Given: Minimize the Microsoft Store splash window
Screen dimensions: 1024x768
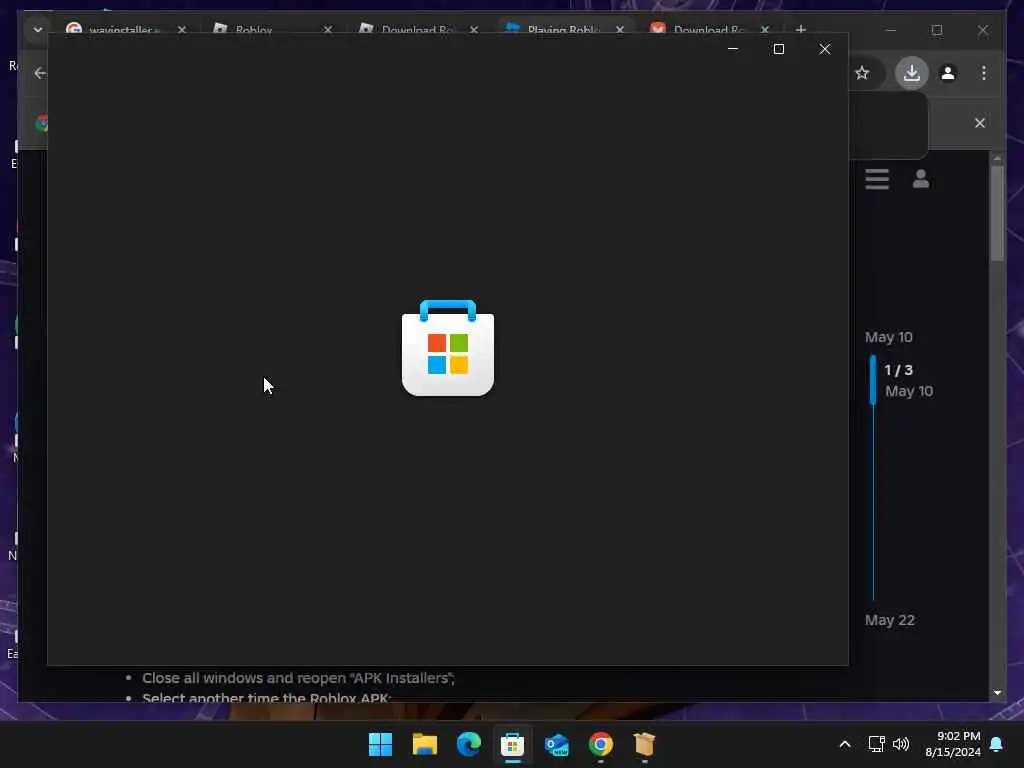Looking at the screenshot, I should [x=733, y=49].
